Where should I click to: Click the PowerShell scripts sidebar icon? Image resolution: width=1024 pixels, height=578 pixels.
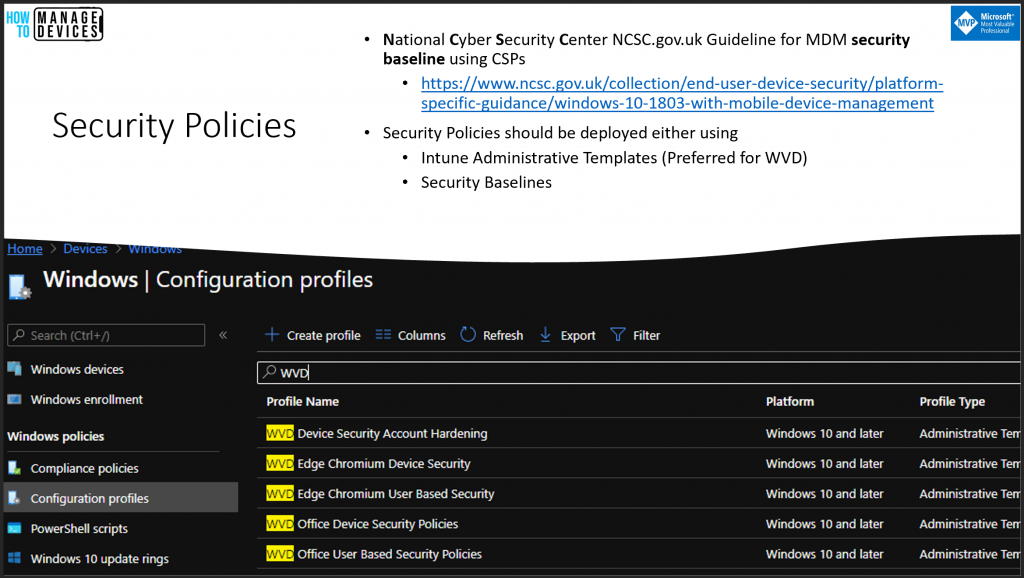click(14, 528)
